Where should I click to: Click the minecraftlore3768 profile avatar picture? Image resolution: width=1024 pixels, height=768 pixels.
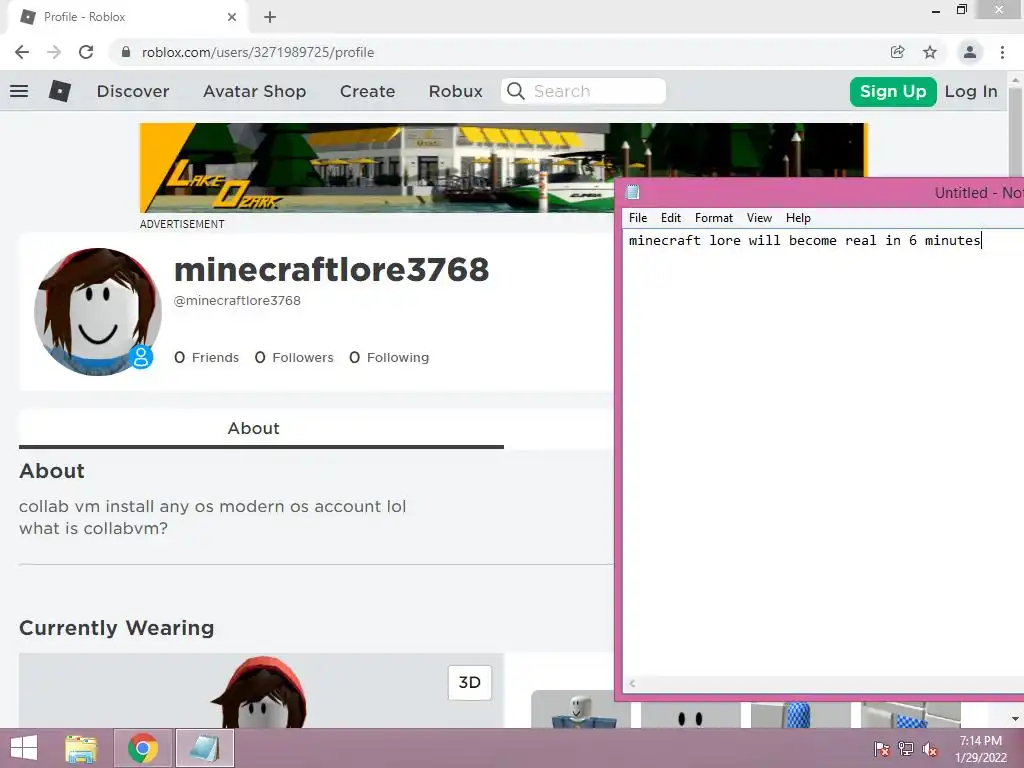tap(98, 312)
